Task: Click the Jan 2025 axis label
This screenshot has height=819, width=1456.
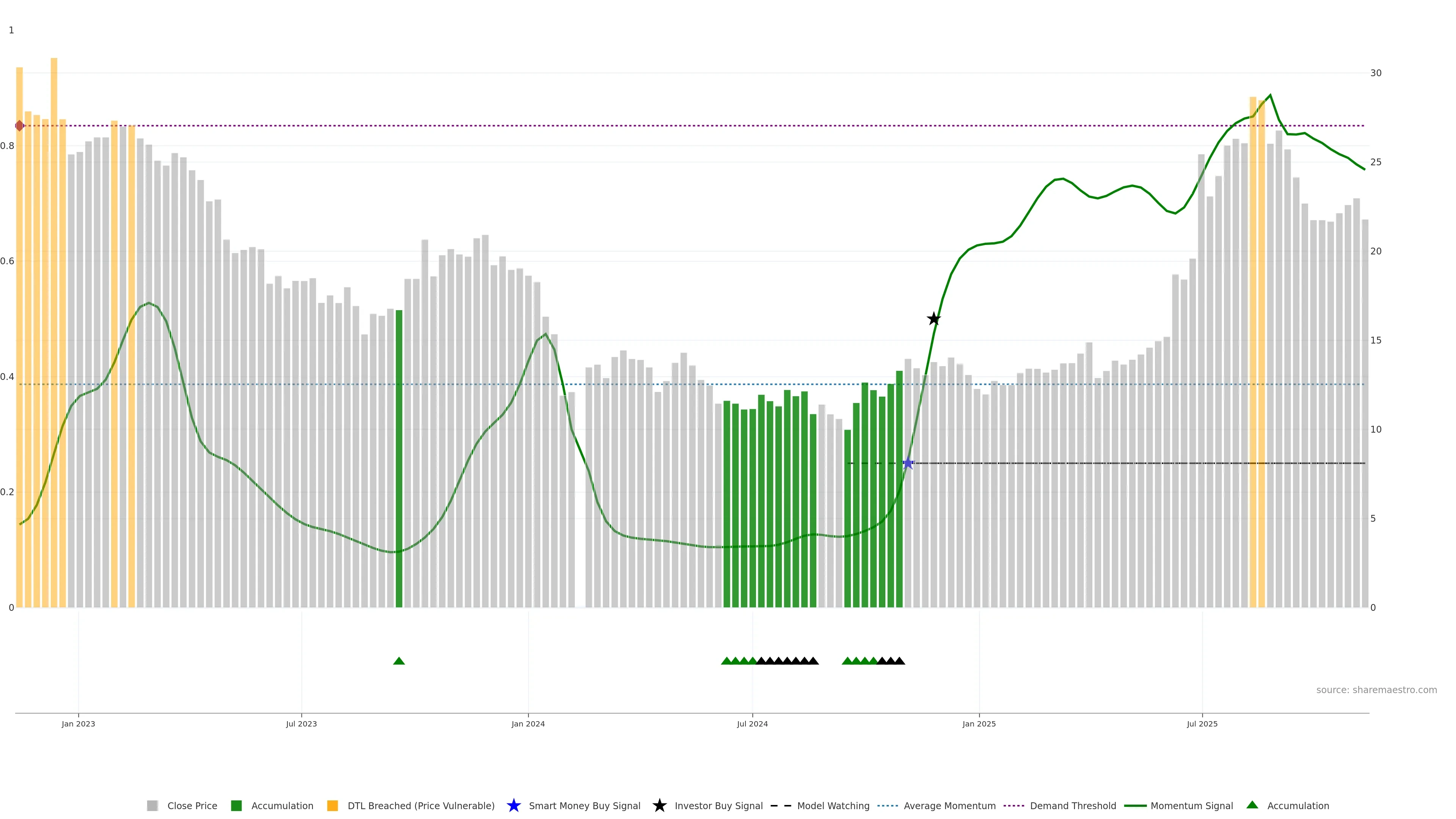Action: pos(979,723)
